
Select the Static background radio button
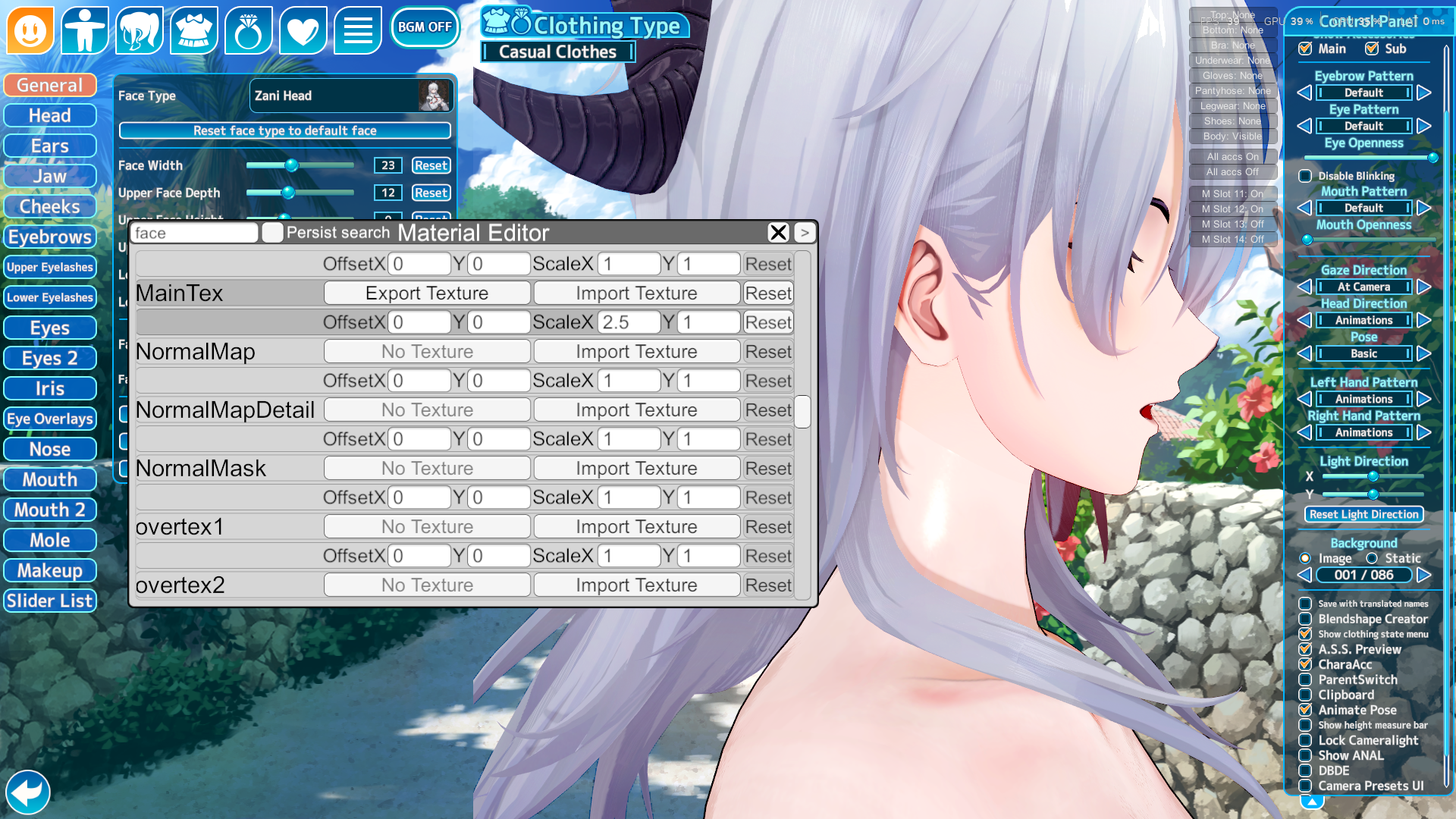point(1372,558)
